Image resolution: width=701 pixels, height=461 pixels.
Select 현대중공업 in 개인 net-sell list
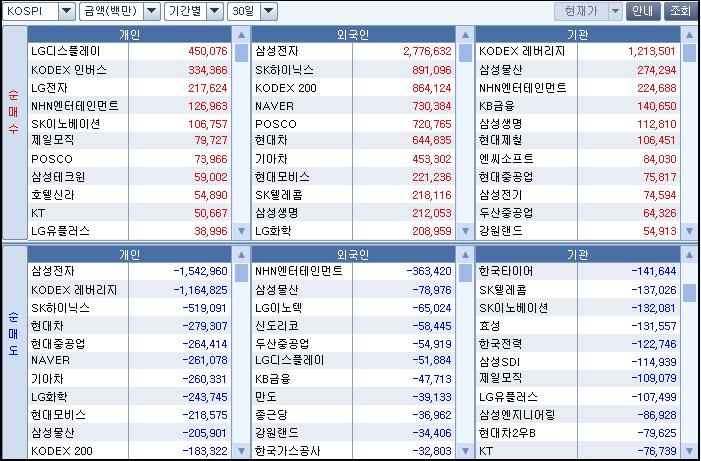(x=130, y=344)
